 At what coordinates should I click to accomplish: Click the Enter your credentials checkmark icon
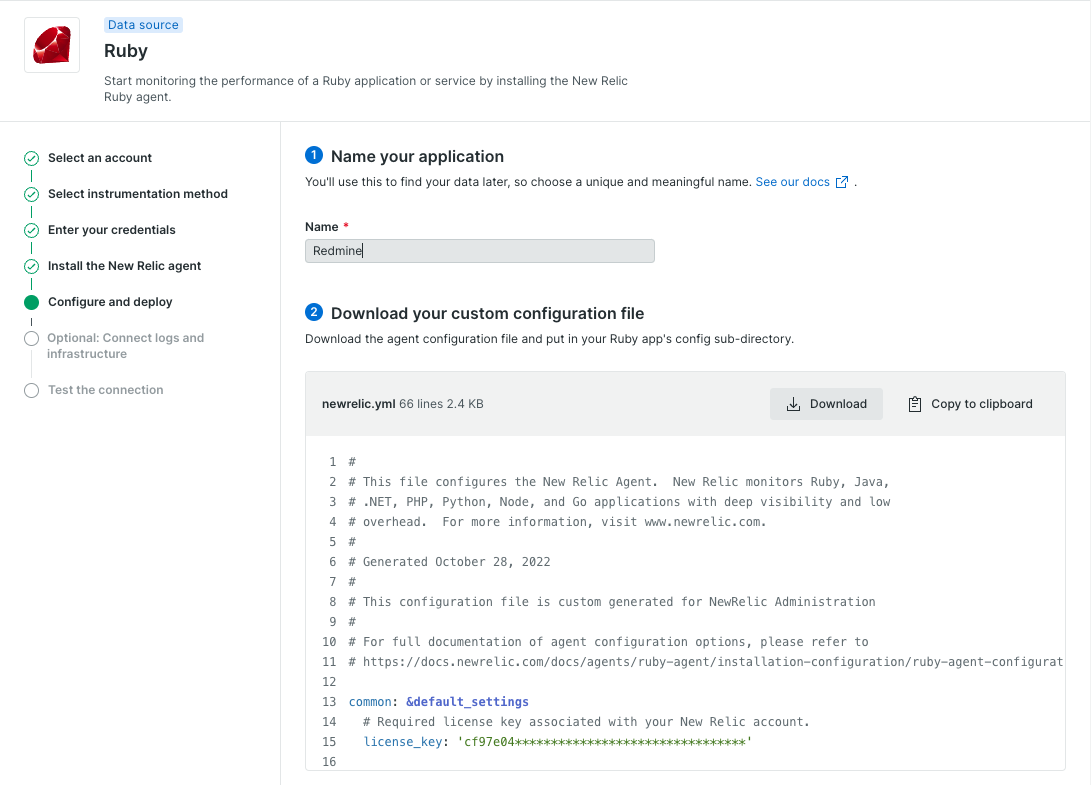click(32, 230)
